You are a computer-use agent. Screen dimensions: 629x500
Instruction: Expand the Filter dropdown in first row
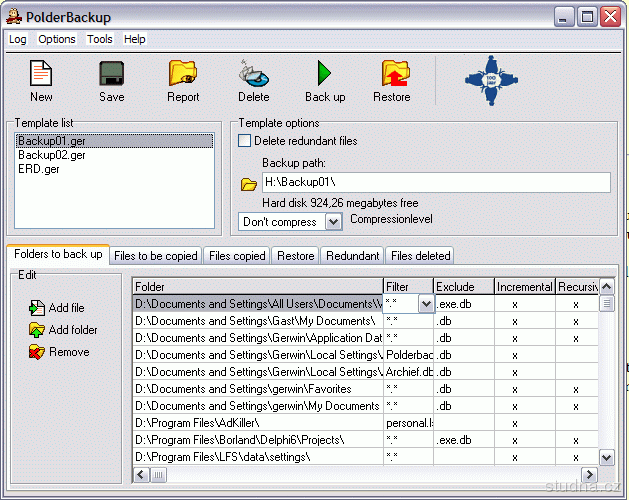425,304
